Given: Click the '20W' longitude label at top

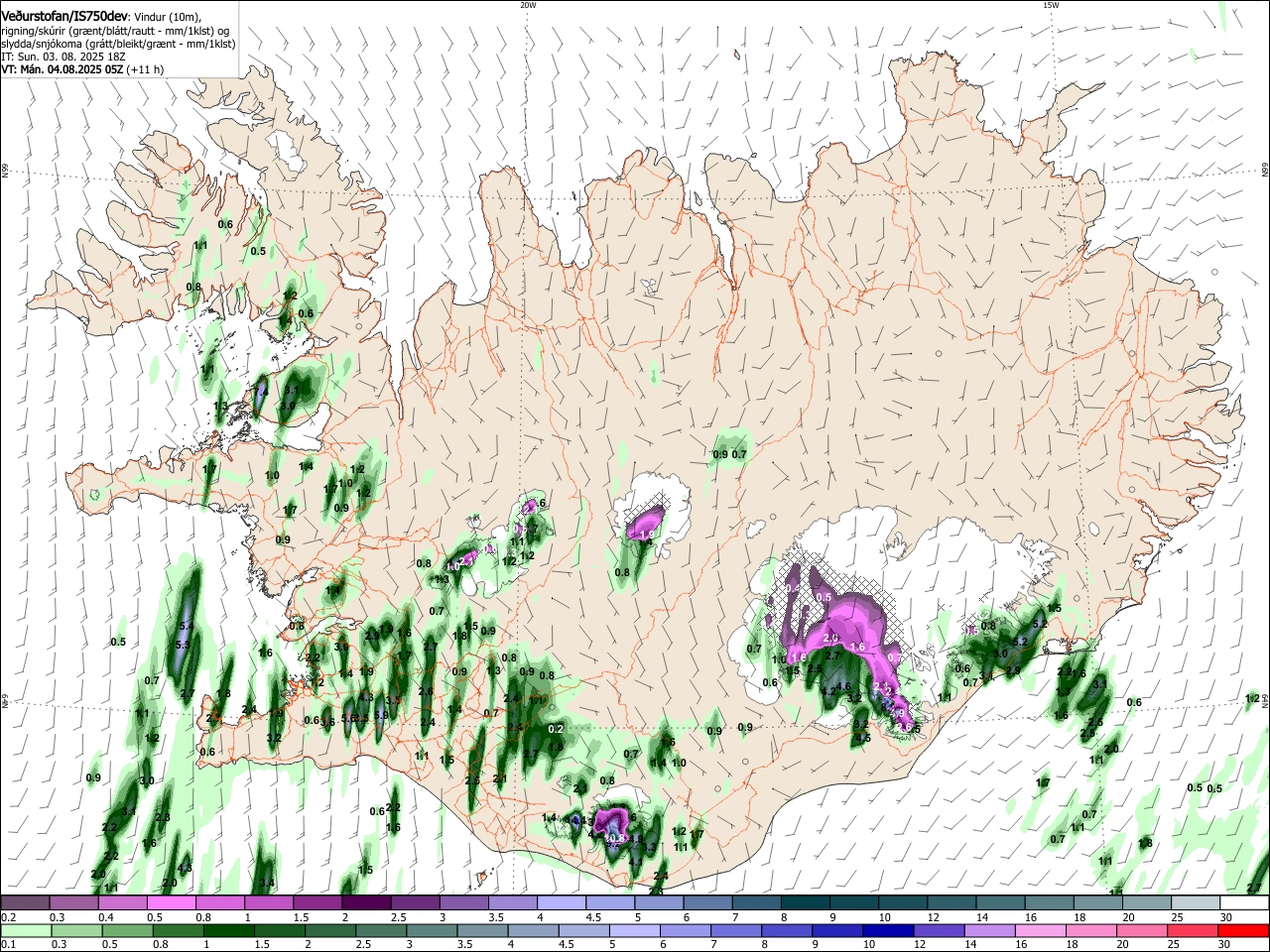Looking at the screenshot, I should pos(528,5).
